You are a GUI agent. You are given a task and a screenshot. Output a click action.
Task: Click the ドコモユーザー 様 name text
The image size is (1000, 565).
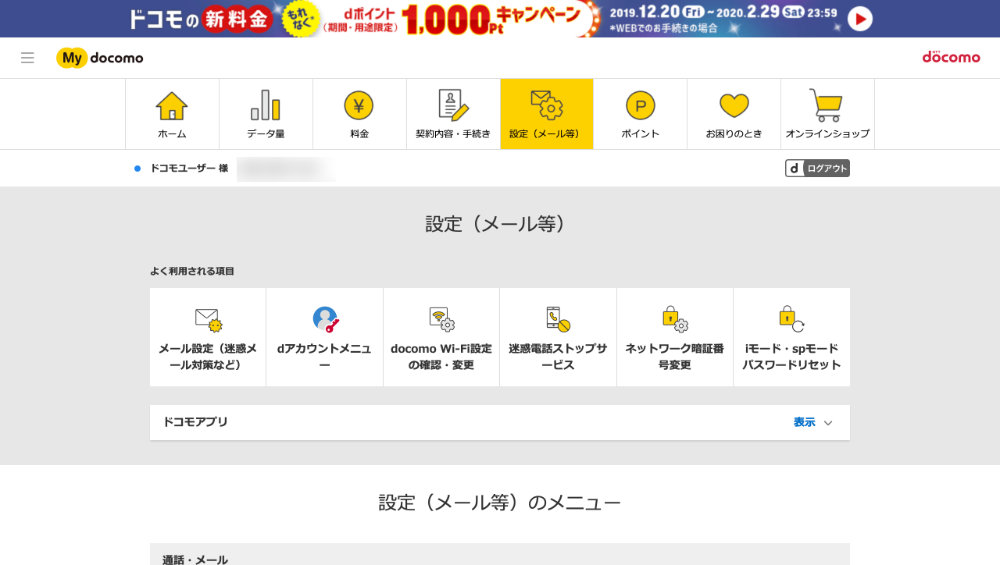point(189,168)
